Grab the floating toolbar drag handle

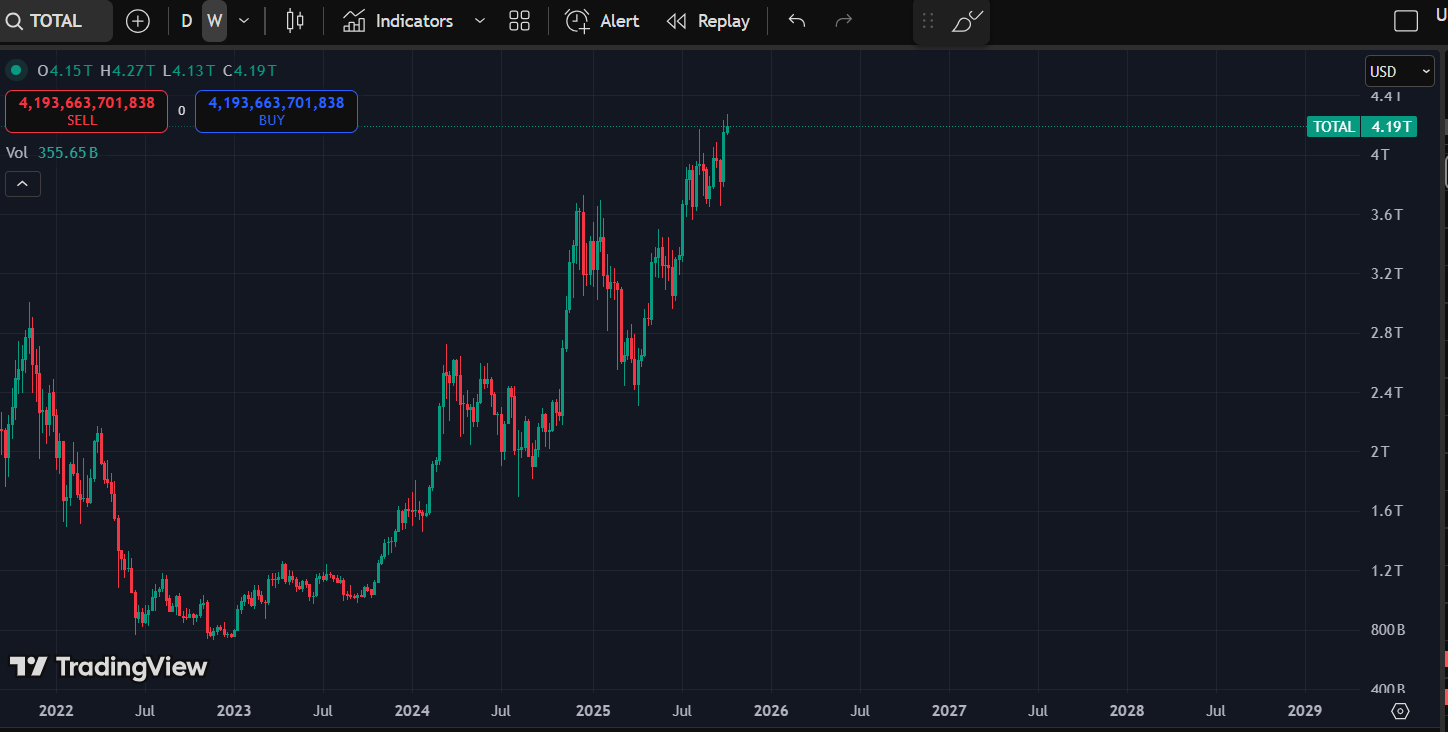[x=927, y=21]
